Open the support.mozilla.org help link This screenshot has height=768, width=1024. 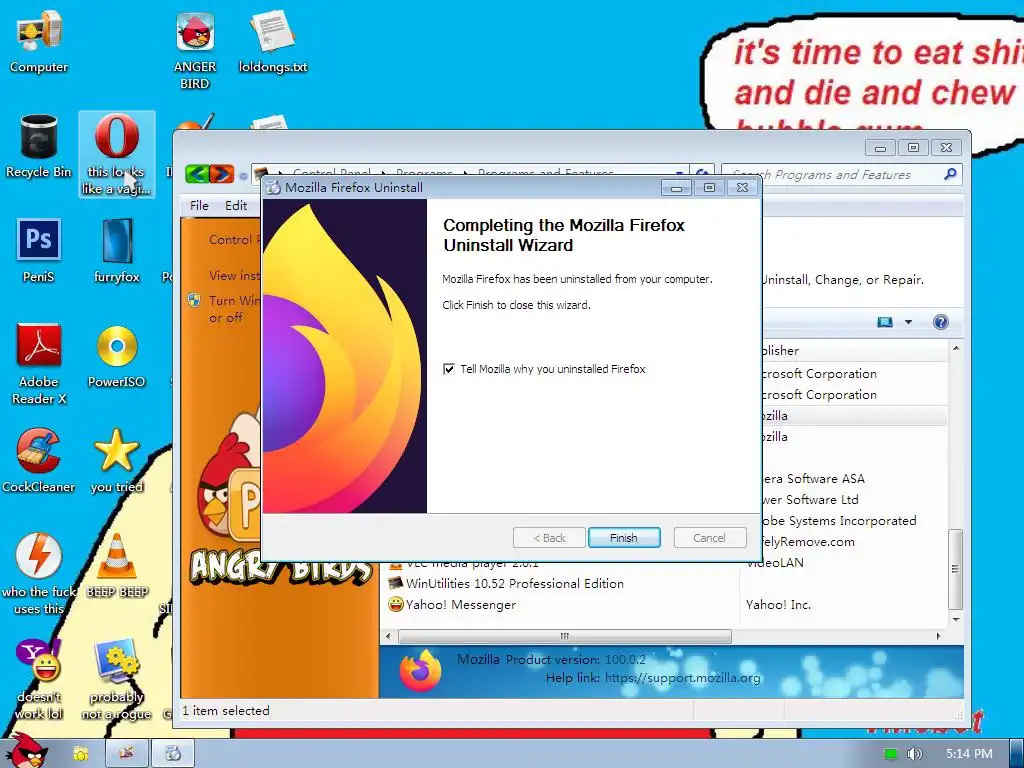(x=682, y=678)
